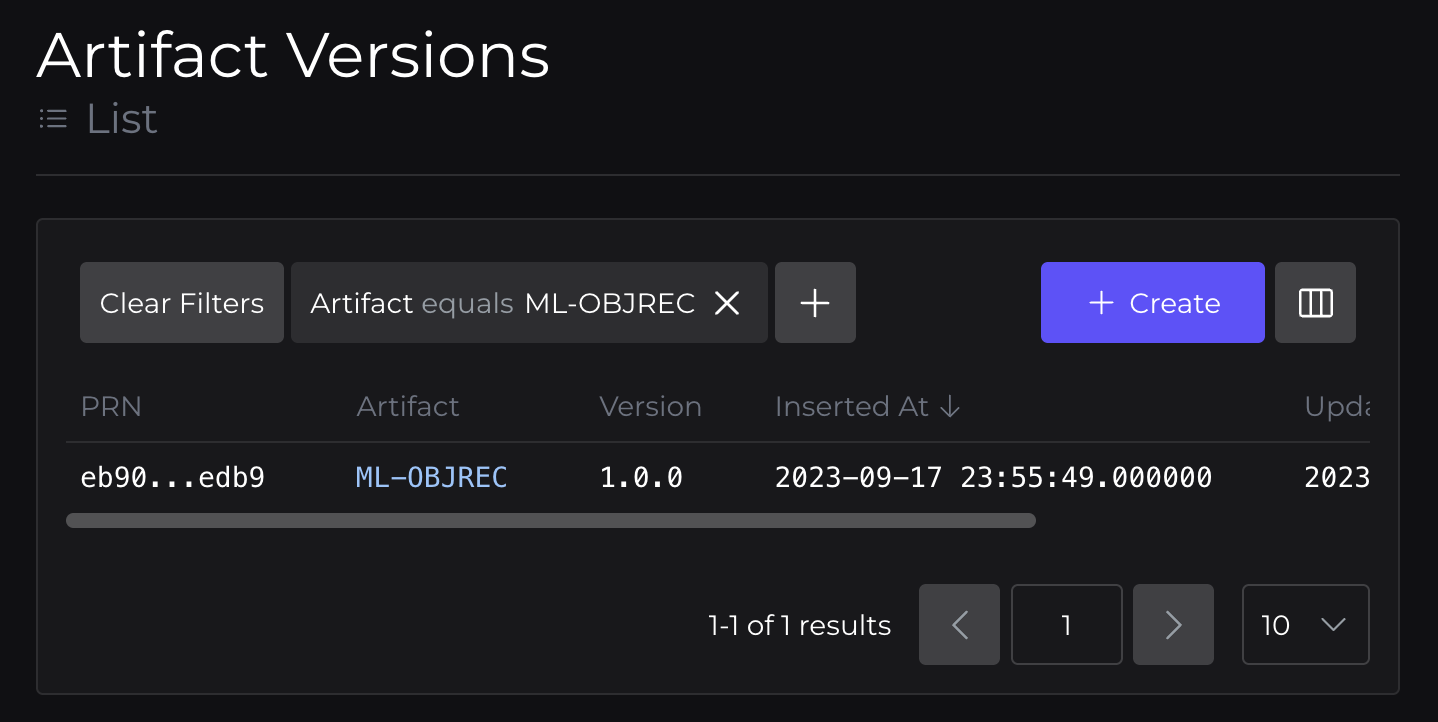Sort by the PRN column header
Viewport: 1438px width, 722px height.
pos(111,407)
